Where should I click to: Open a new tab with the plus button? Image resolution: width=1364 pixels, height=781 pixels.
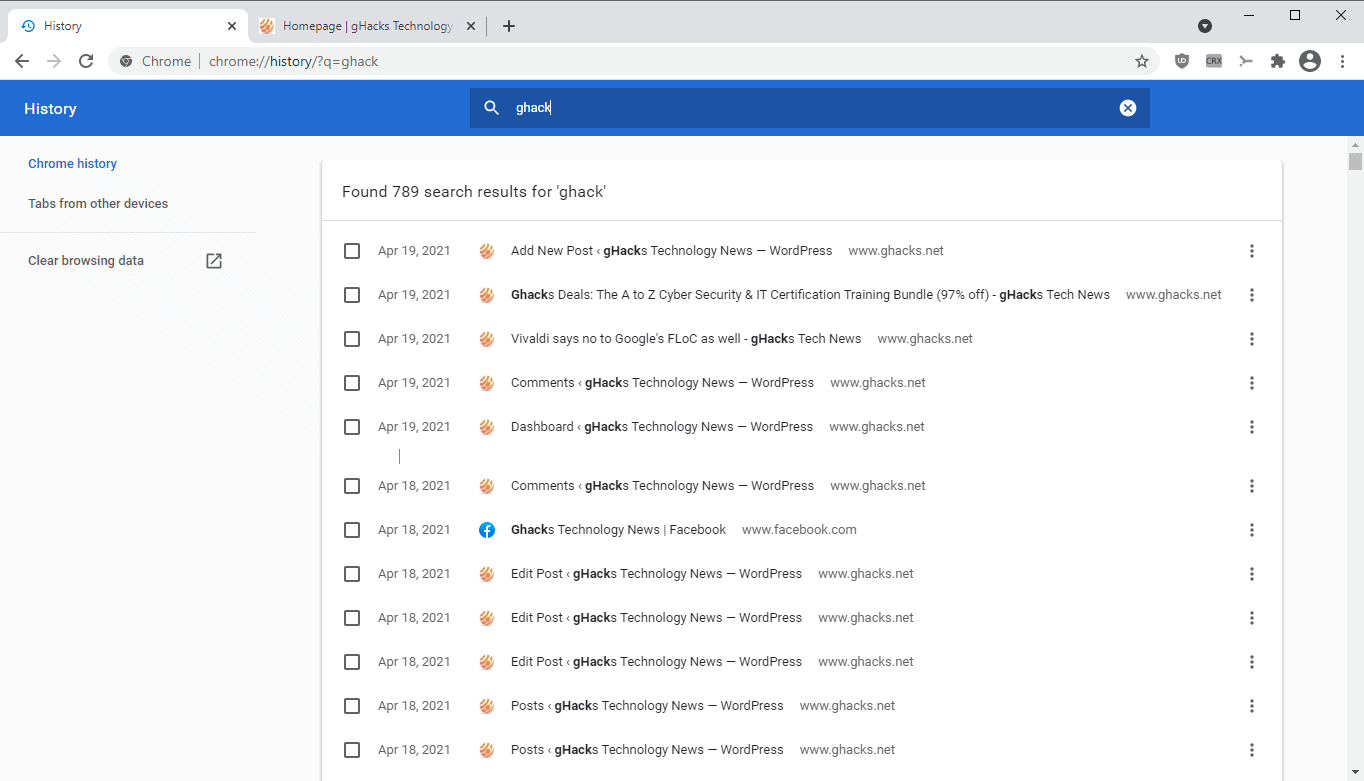(x=509, y=26)
